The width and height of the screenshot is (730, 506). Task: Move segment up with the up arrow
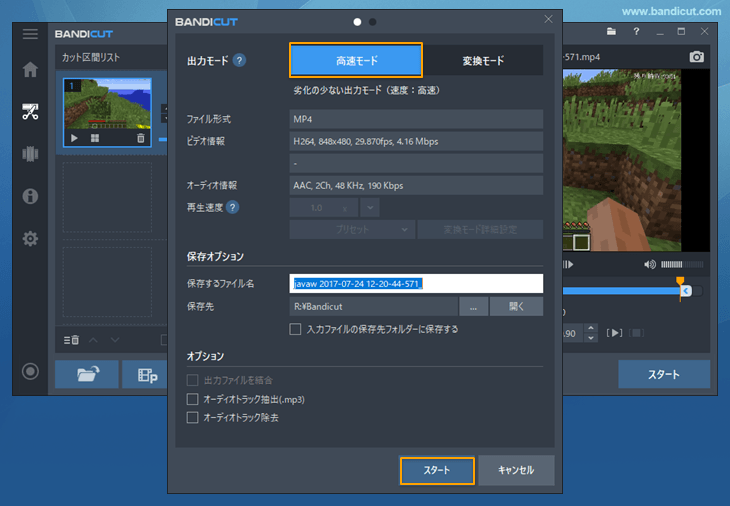click(x=93, y=340)
